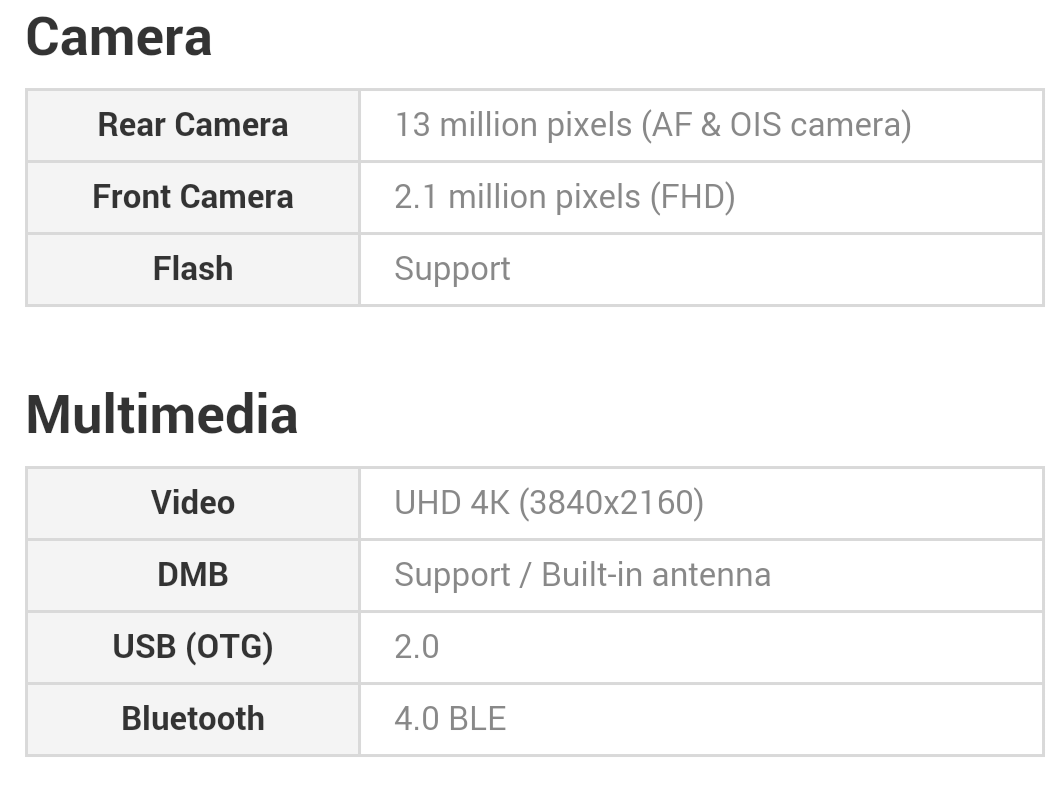This screenshot has height=787, width=1062.
Task: Select the USB "2.0" value
Action: coord(417,647)
